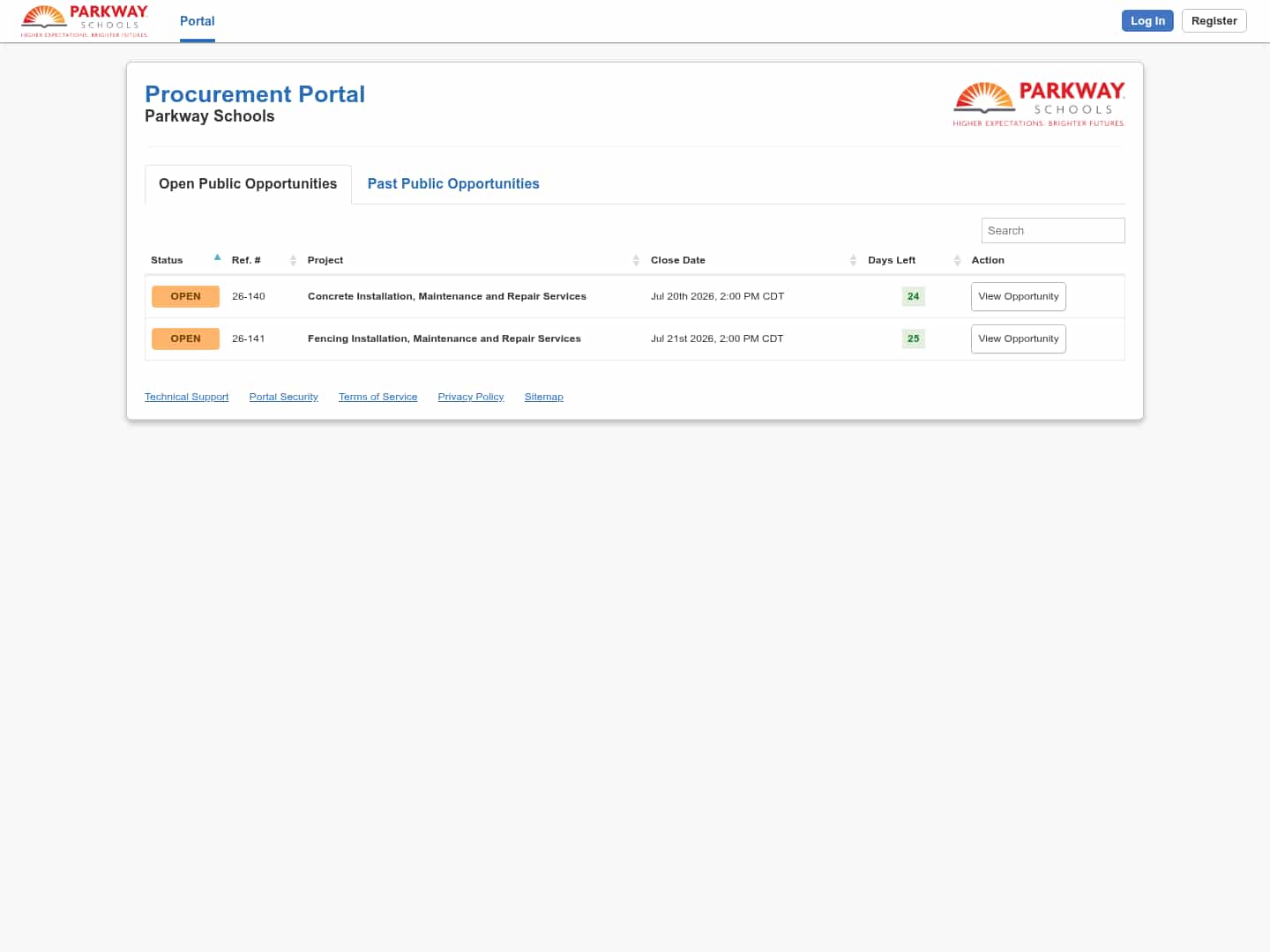1270x952 pixels.
Task: Click the Close Date column header label
Action: (x=678, y=260)
